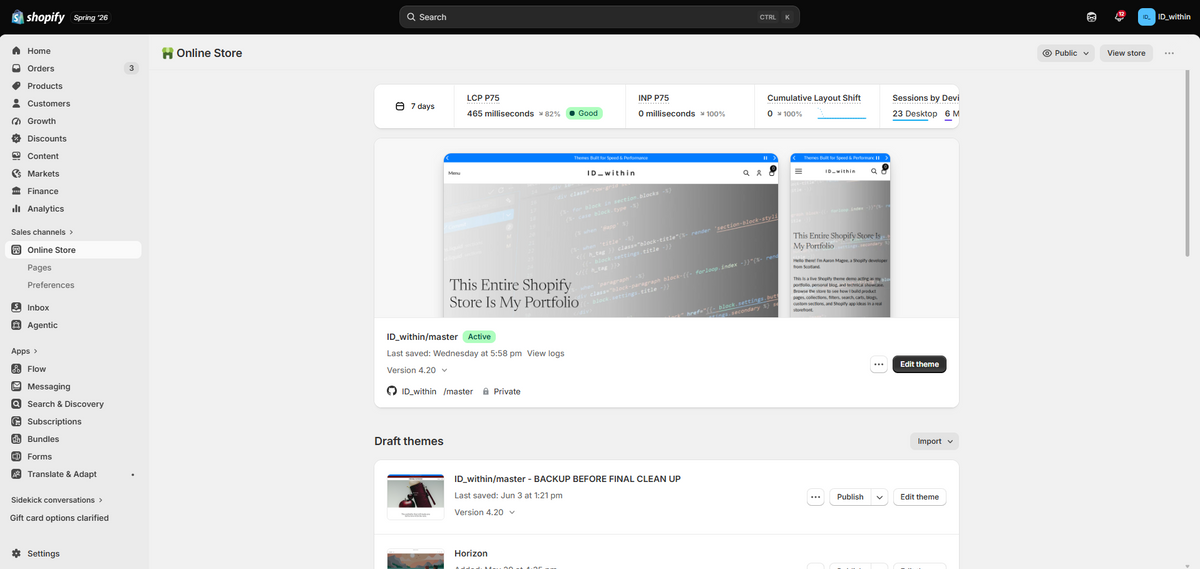The width and height of the screenshot is (1200, 569).
Task: Click the Search & Discovery app icon
Action: pos(16,404)
